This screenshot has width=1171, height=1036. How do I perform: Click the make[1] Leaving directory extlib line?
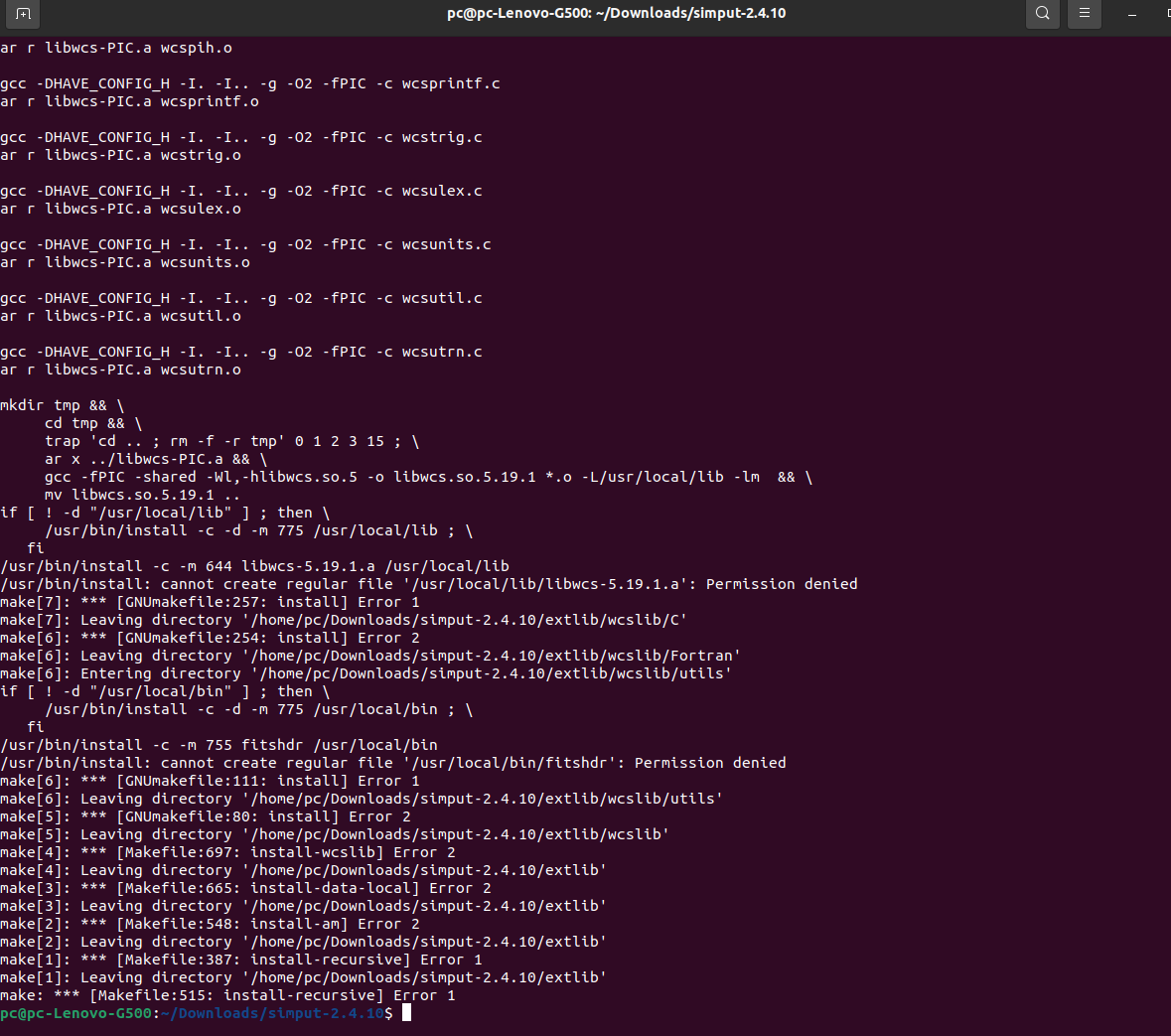[x=303, y=977]
